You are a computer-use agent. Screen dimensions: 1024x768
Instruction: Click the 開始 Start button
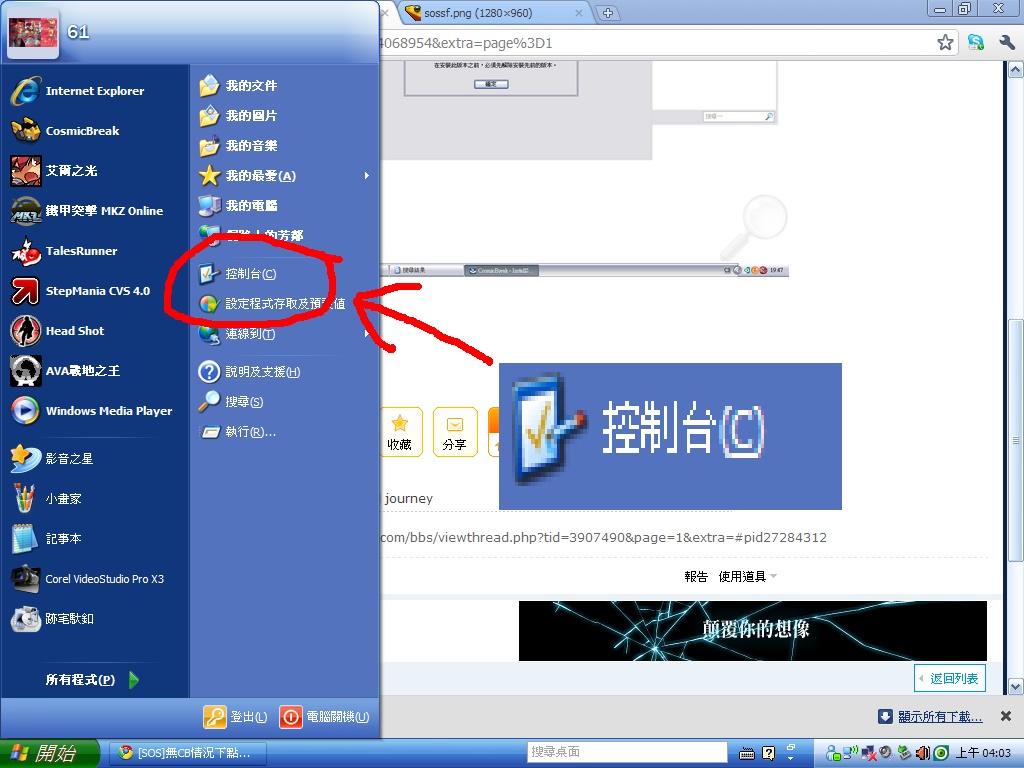point(50,753)
